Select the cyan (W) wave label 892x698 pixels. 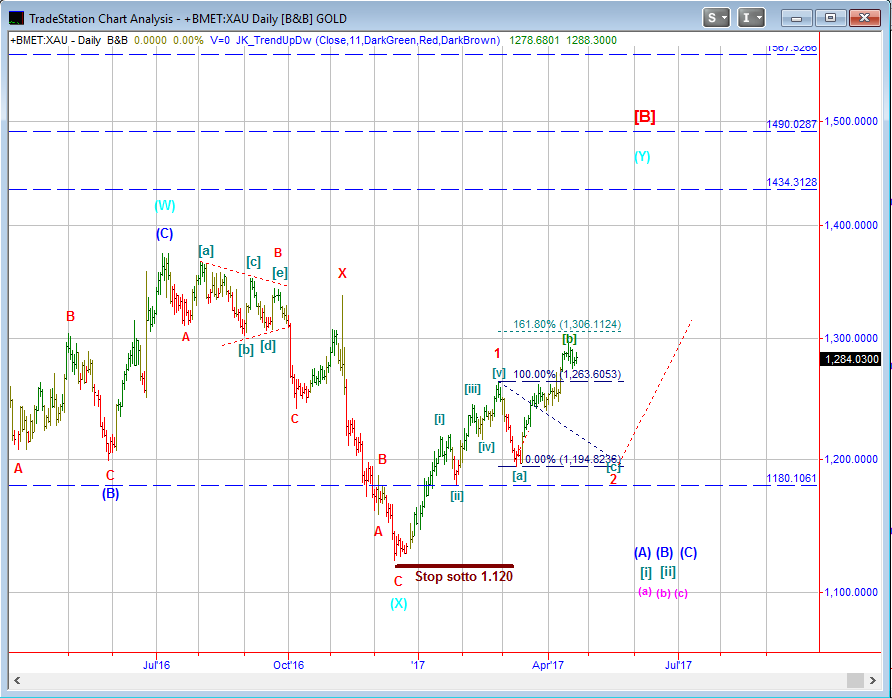164,206
